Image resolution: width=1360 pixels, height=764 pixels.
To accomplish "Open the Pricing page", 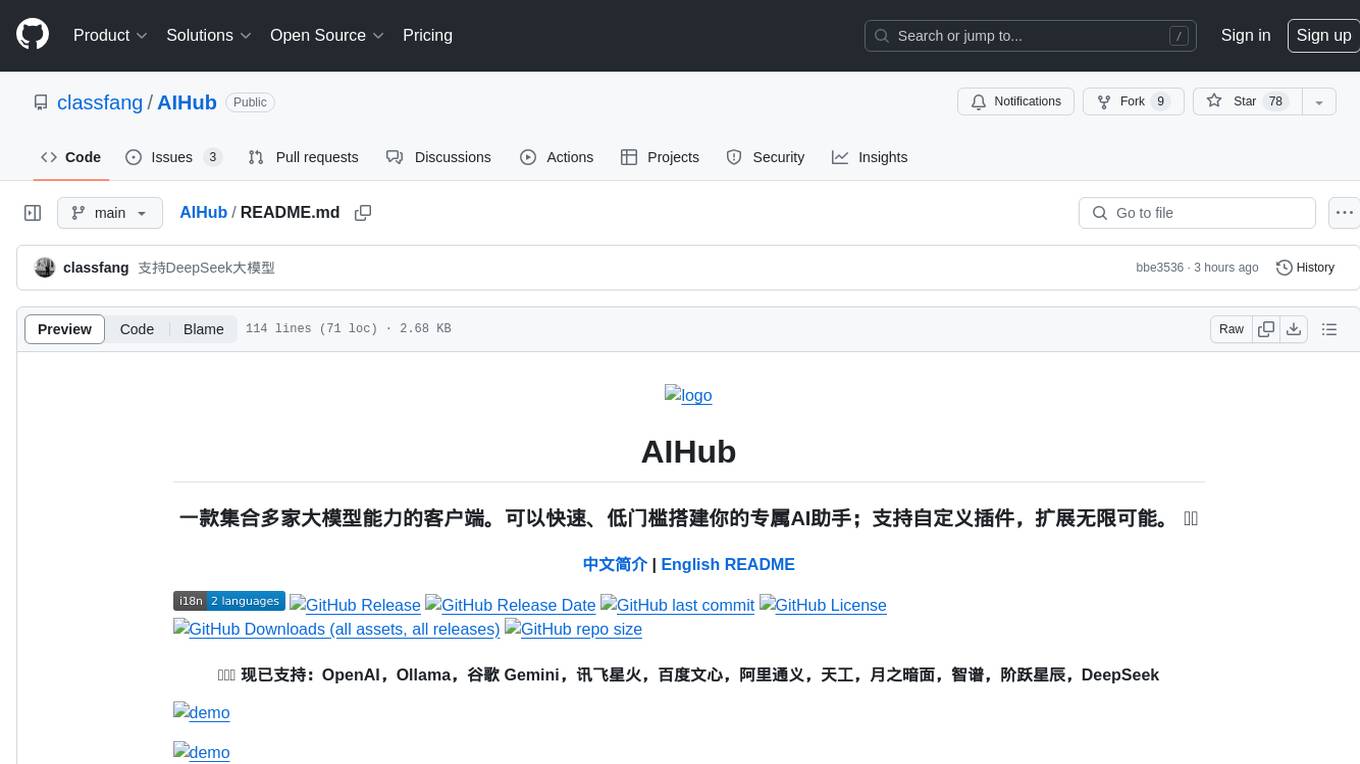I will click(x=427, y=35).
